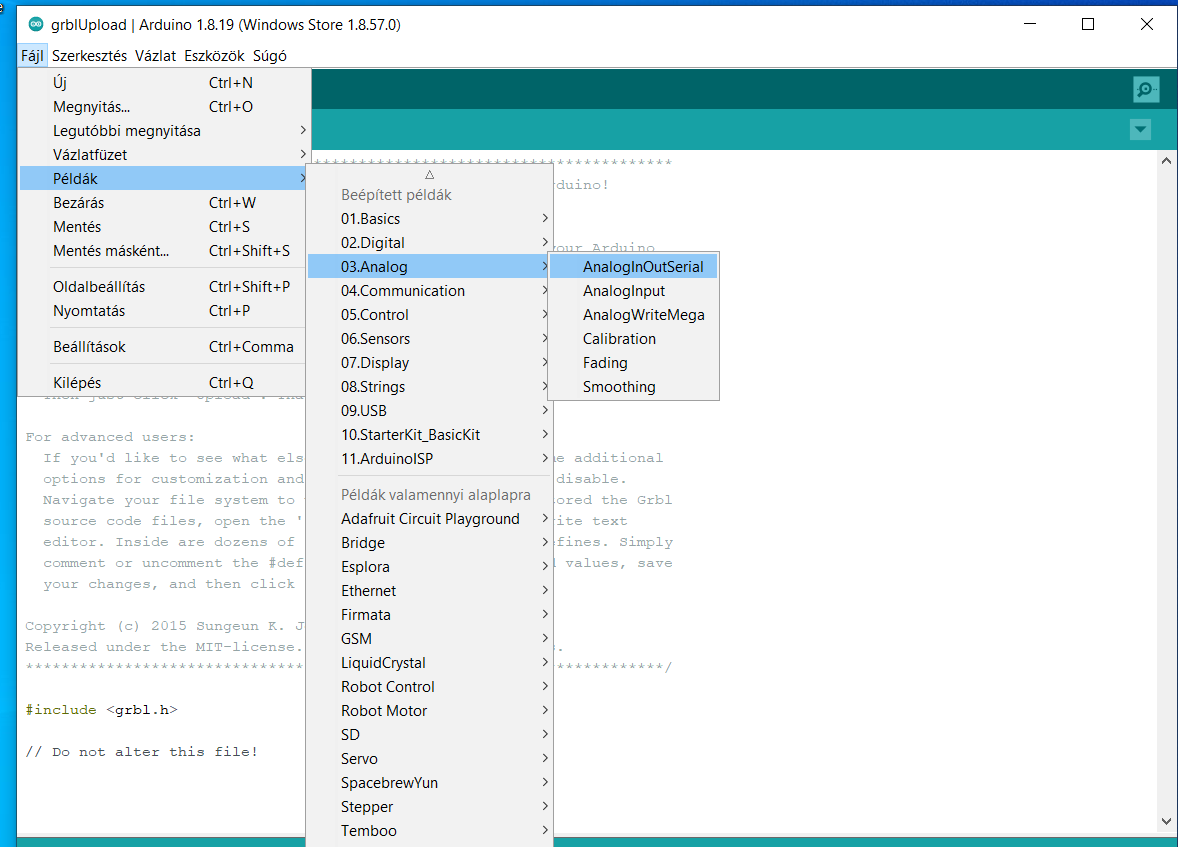Expand Servo library examples
Screen dimensions: 1178x847
(429, 760)
